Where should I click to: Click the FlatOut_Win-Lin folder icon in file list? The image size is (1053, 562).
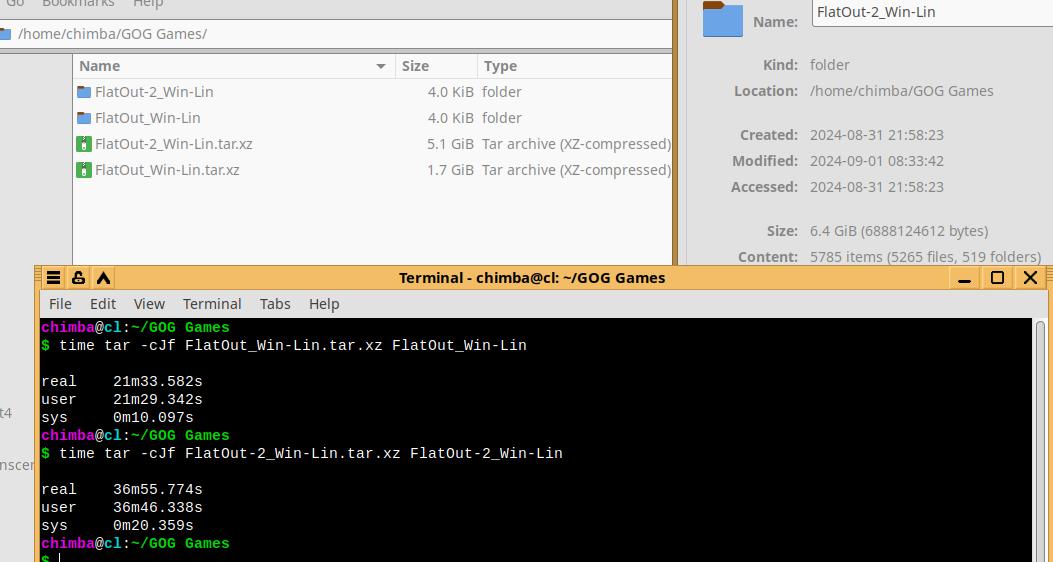coord(83,118)
